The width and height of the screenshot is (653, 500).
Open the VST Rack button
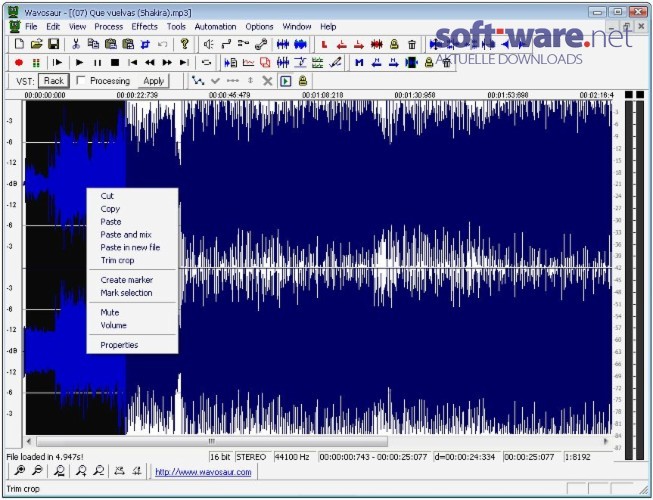pyautogui.click(x=54, y=81)
